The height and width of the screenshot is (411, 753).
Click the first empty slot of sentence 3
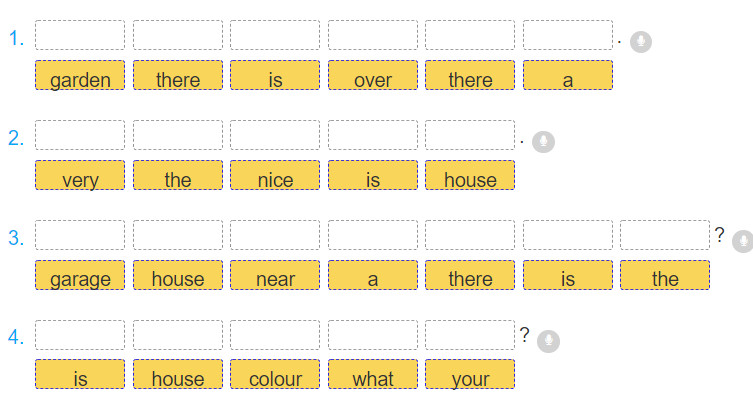tap(80, 235)
